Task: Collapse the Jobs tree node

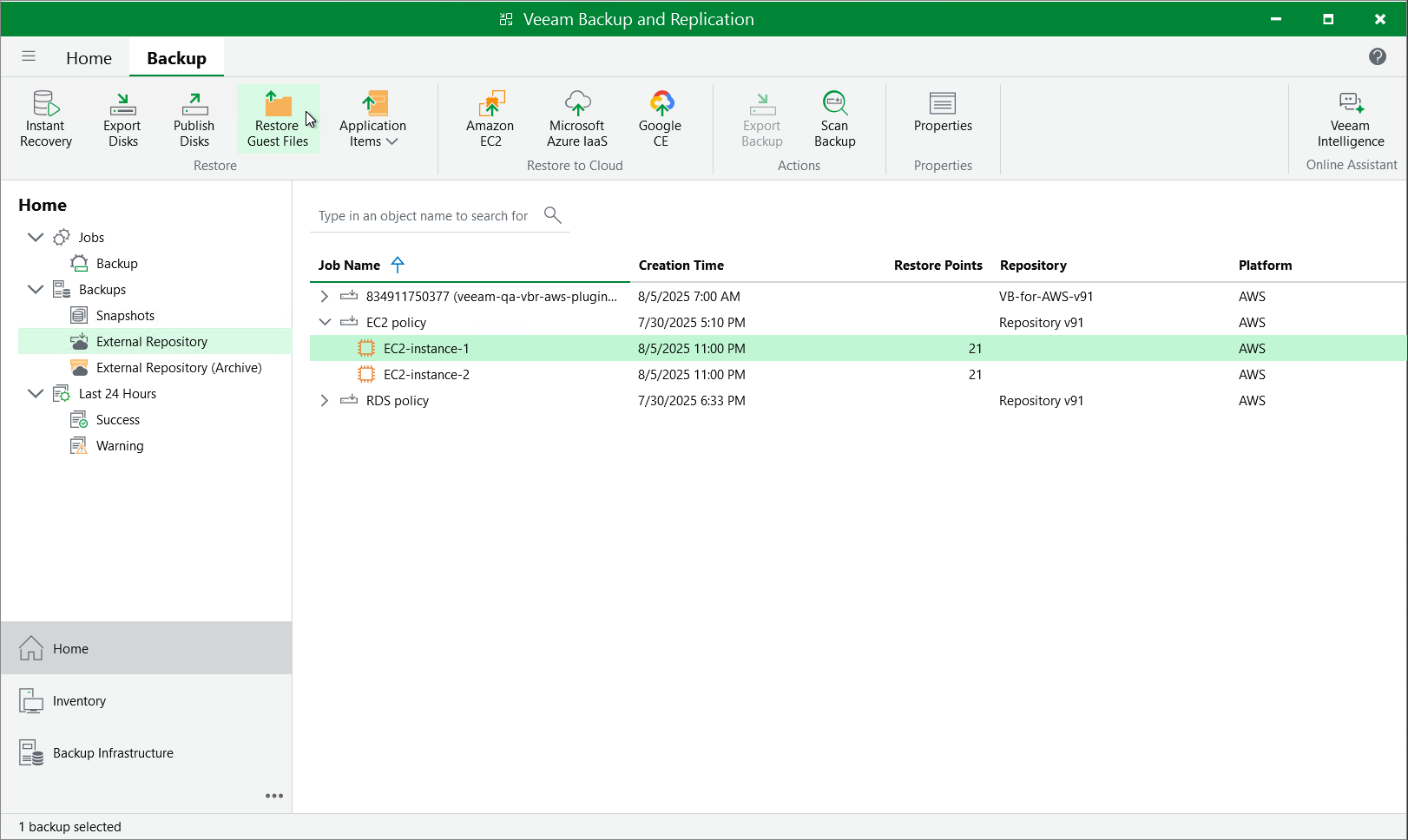Action: click(36, 237)
